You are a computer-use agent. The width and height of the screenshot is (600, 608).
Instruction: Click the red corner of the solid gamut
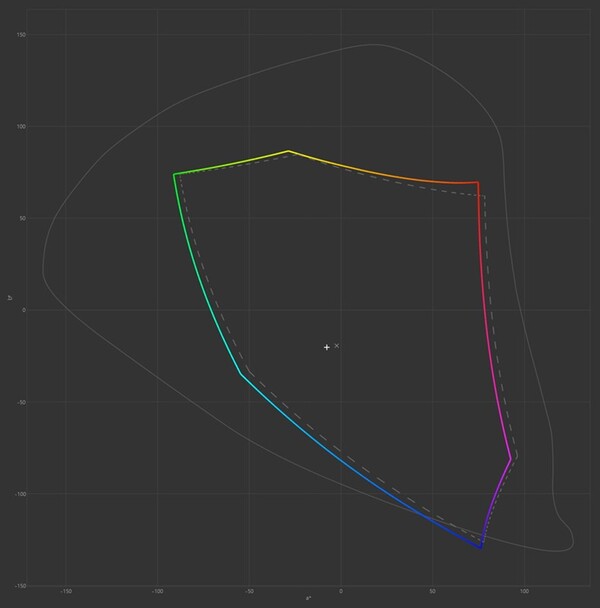tap(478, 182)
